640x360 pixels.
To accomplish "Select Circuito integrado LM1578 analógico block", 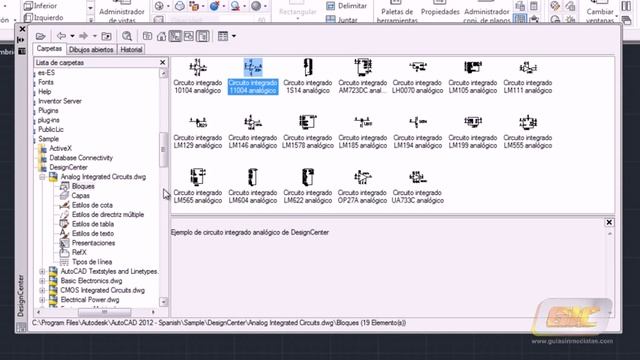I will (308, 132).
